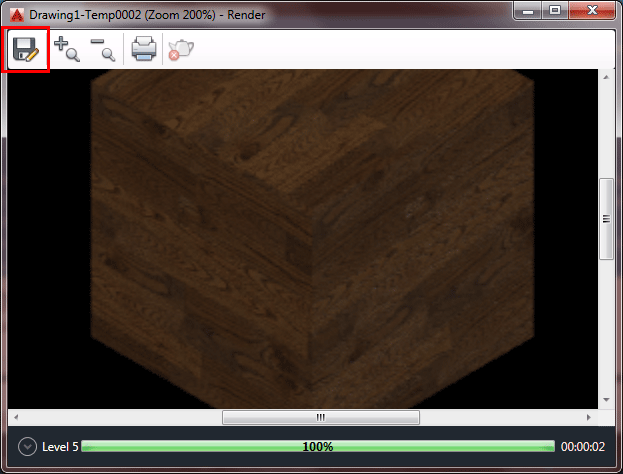Viewport: 623px width, 474px height.
Task: Close the Render window
Action: (592, 10)
